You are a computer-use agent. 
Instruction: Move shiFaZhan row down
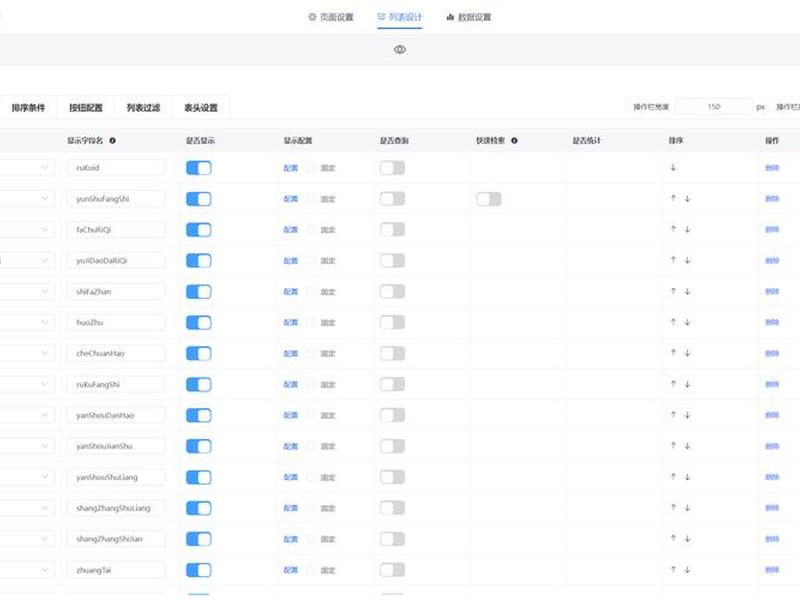point(687,292)
